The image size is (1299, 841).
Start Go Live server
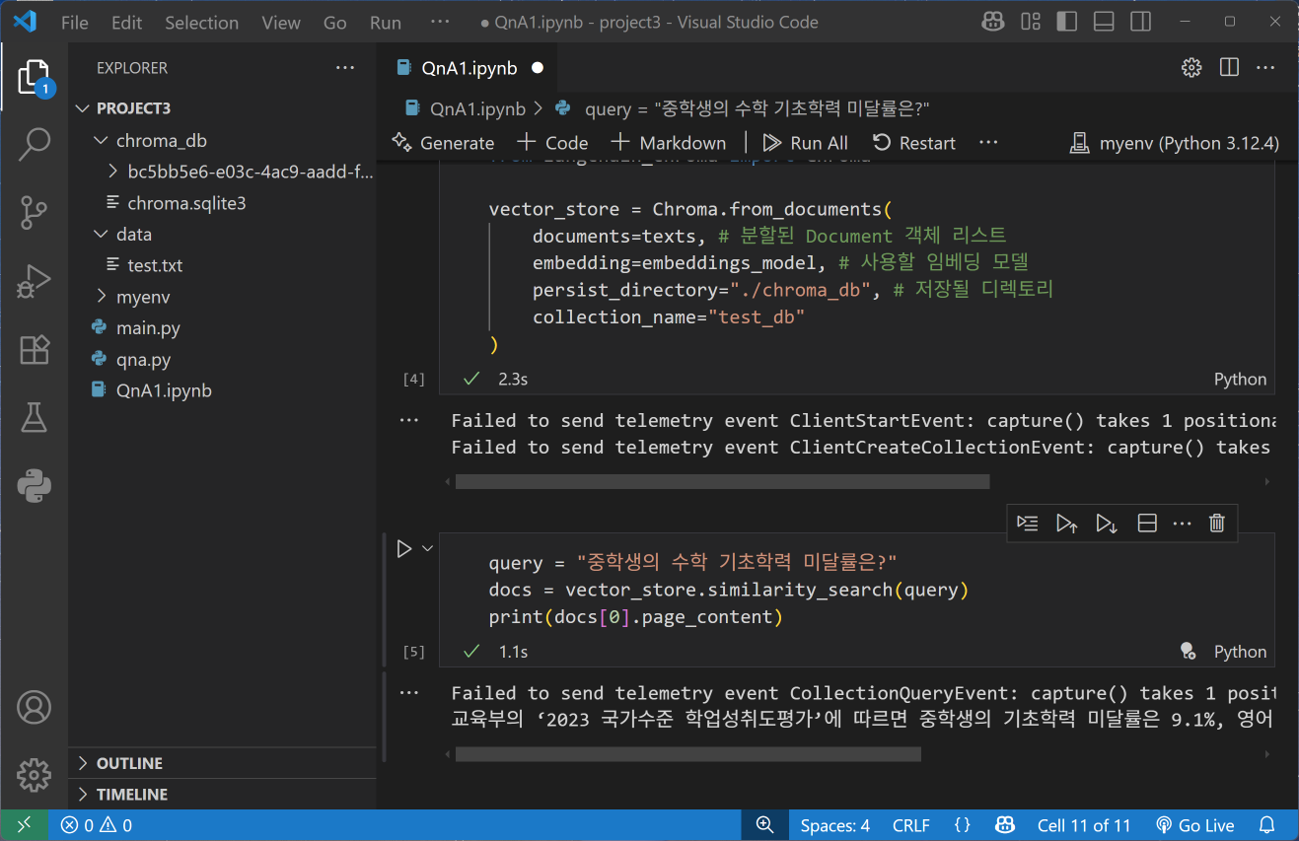[x=1195, y=825]
